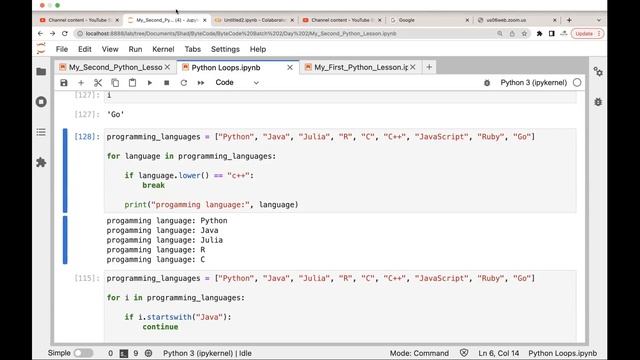
Task: Open the Edit menu
Action: point(85,49)
